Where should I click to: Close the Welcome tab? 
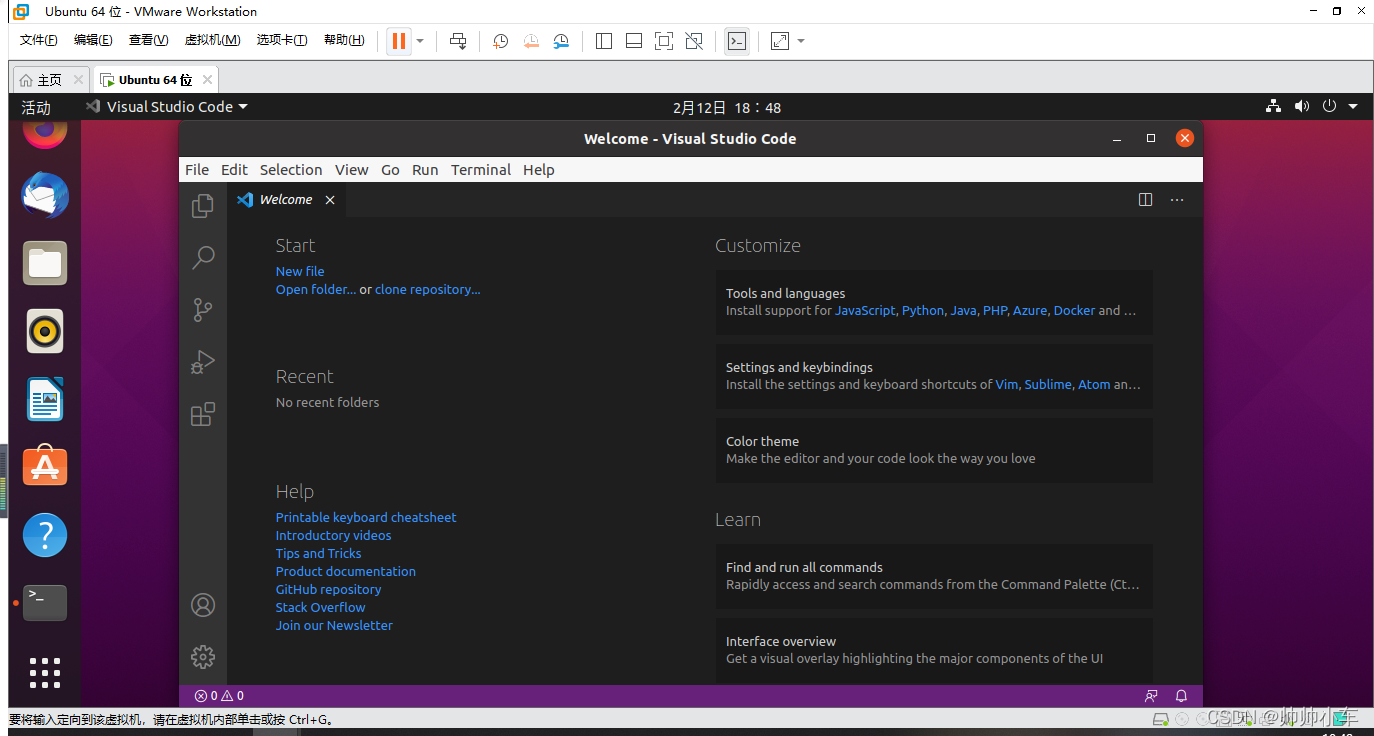[329, 200]
